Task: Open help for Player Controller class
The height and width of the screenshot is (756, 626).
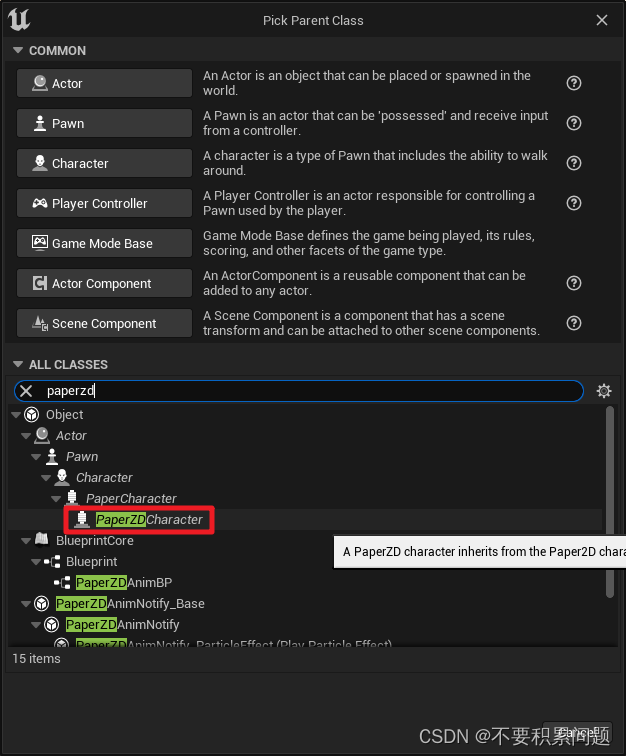Action: [573, 203]
